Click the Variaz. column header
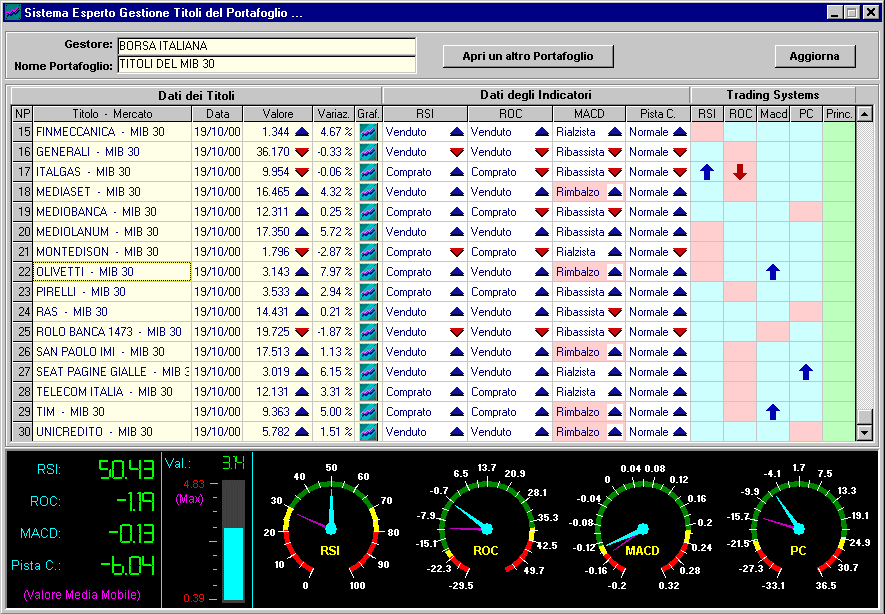 [334, 114]
